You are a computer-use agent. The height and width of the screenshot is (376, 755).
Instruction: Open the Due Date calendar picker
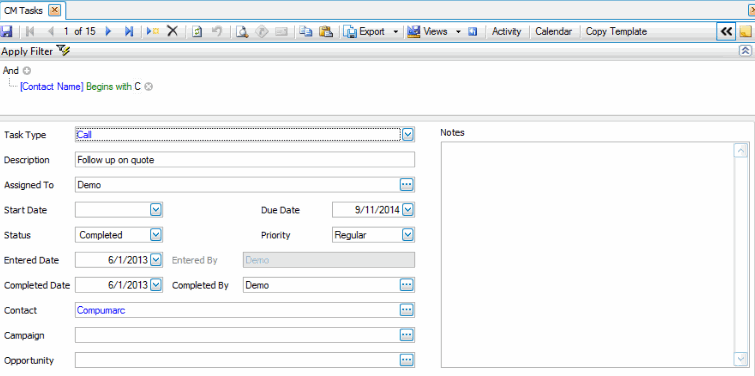408,210
